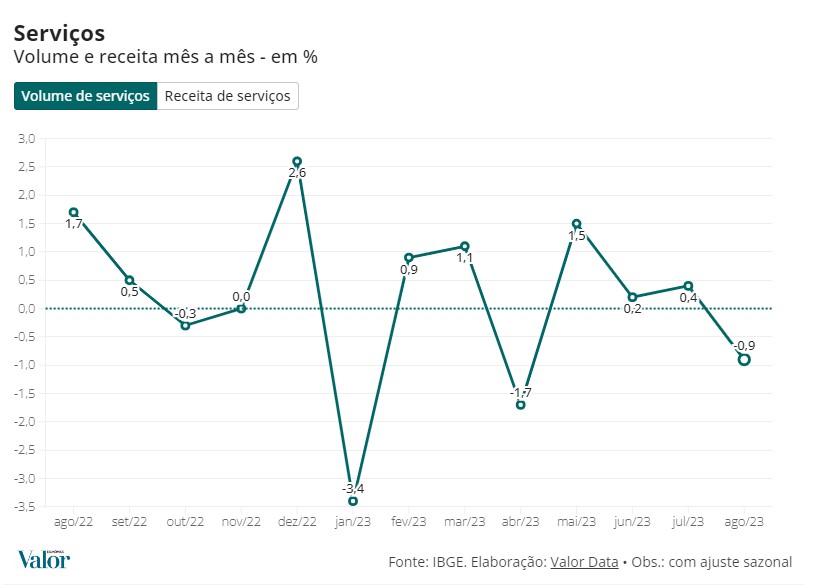Click the Serviços chart title

tap(59, 34)
